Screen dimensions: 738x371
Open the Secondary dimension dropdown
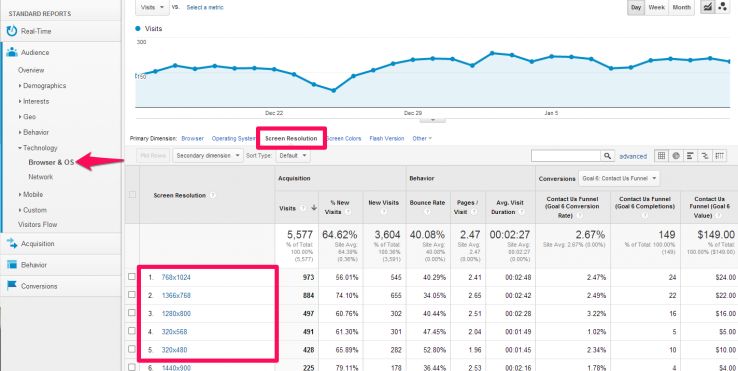pyautogui.click(x=208, y=155)
